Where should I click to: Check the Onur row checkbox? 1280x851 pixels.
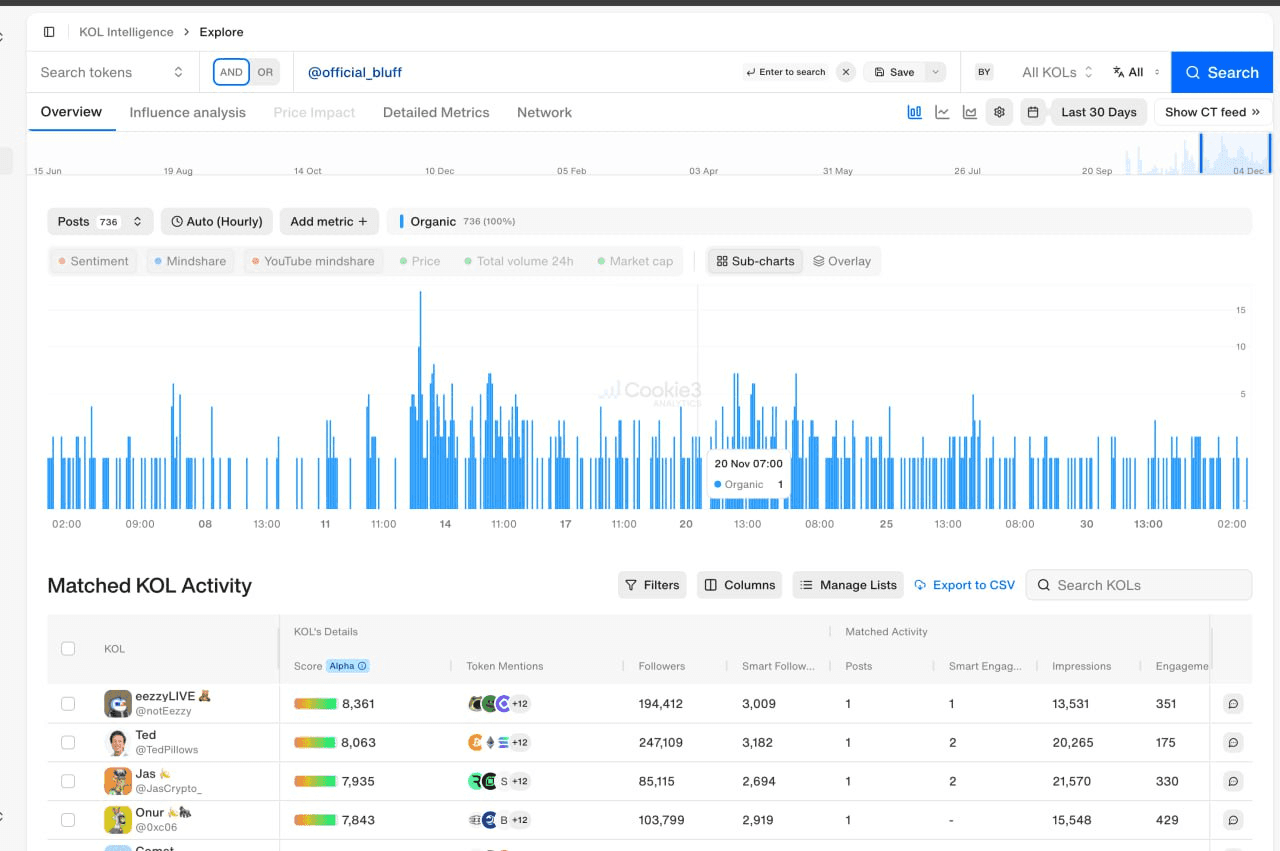pyautogui.click(x=68, y=820)
